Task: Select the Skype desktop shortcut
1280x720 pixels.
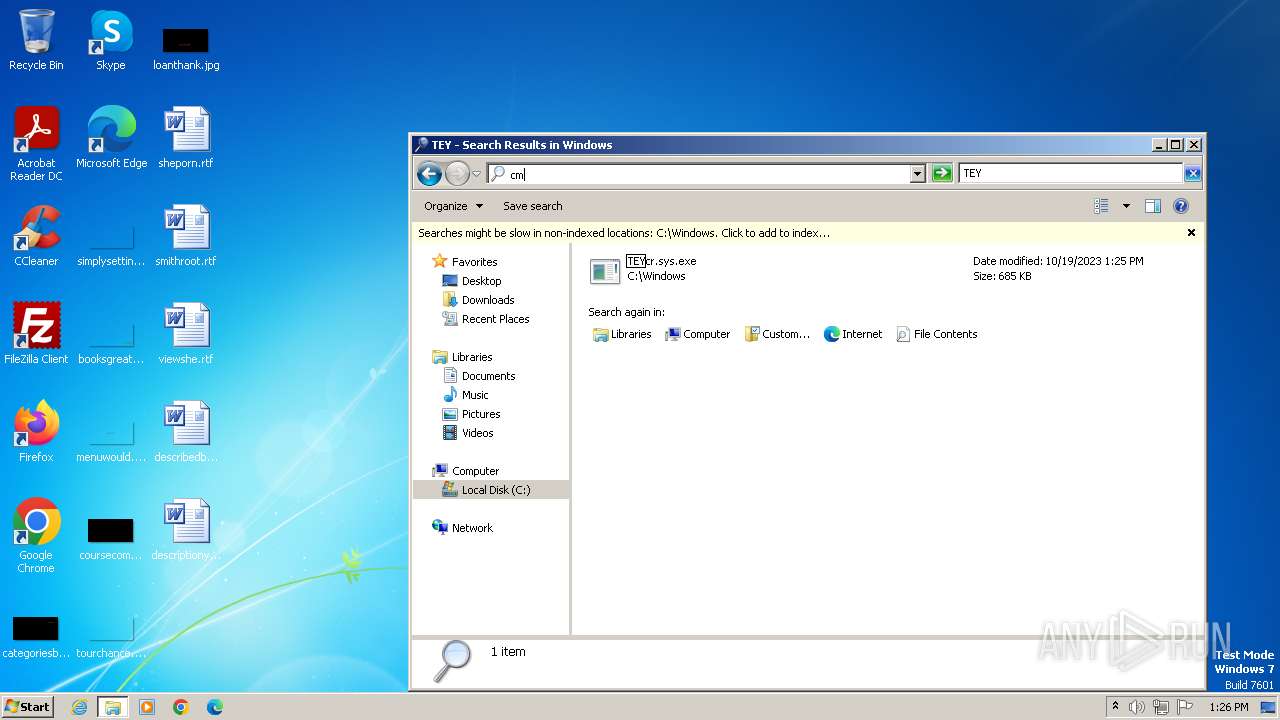Action: 111,40
